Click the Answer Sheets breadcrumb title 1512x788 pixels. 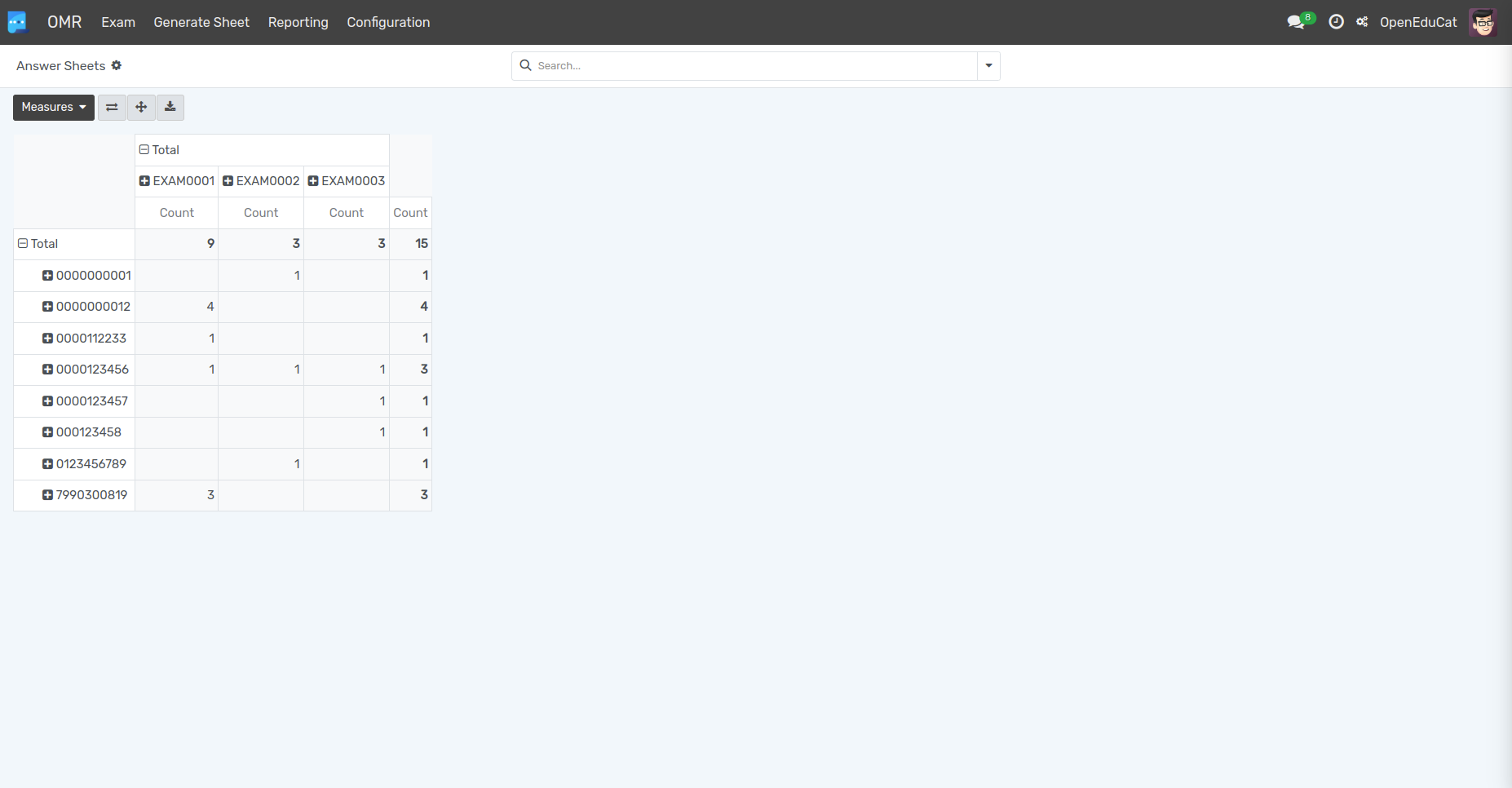click(x=61, y=65)
